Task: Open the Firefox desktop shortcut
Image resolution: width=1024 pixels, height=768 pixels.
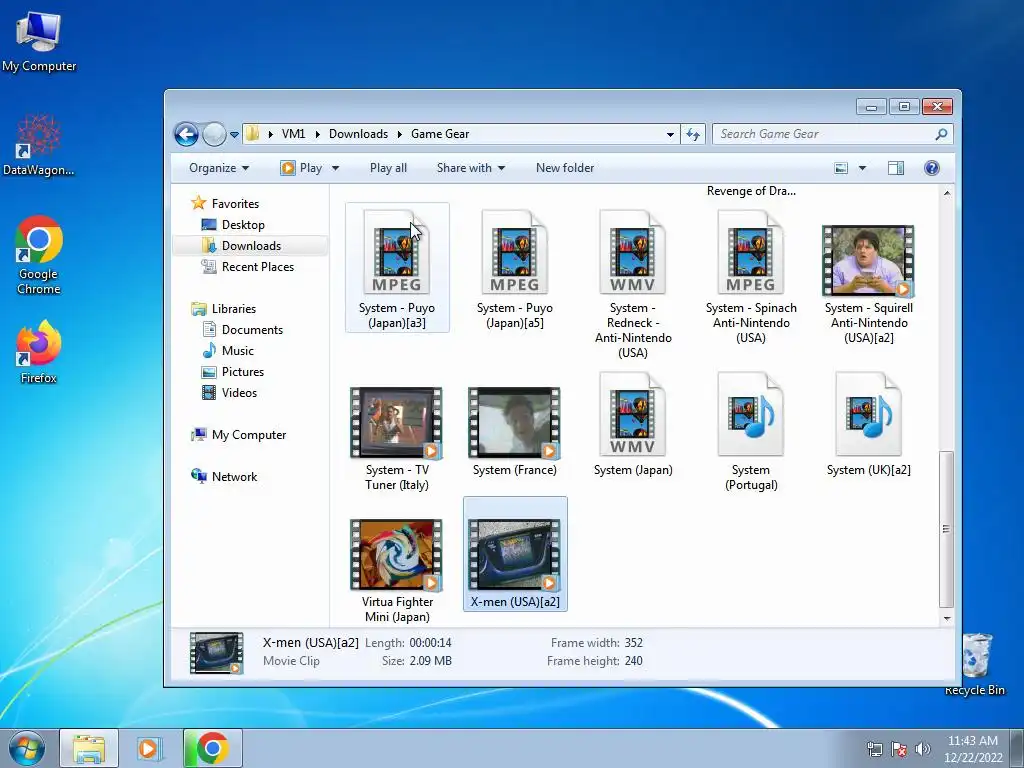Action: pos(39,352)
